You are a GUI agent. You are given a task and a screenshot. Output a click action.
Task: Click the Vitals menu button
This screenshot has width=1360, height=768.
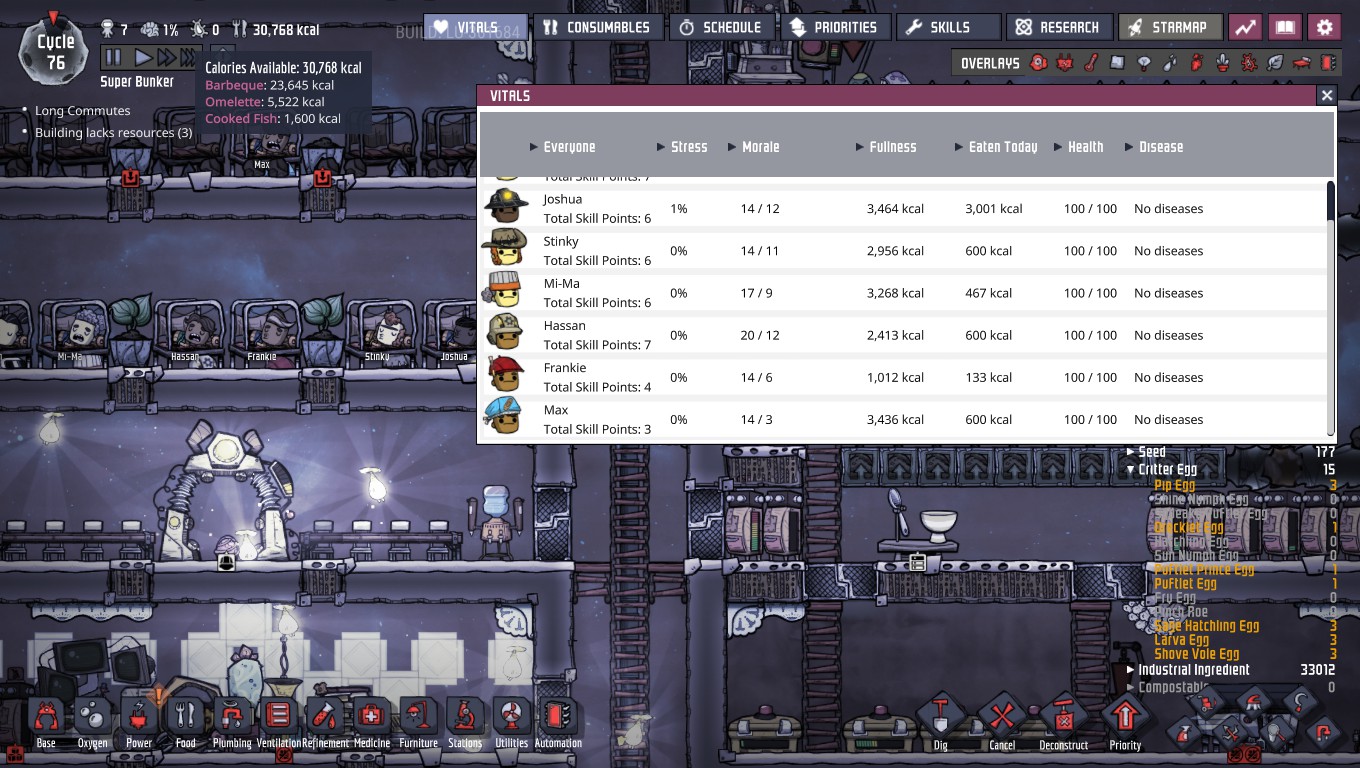(x=476, y=27)
